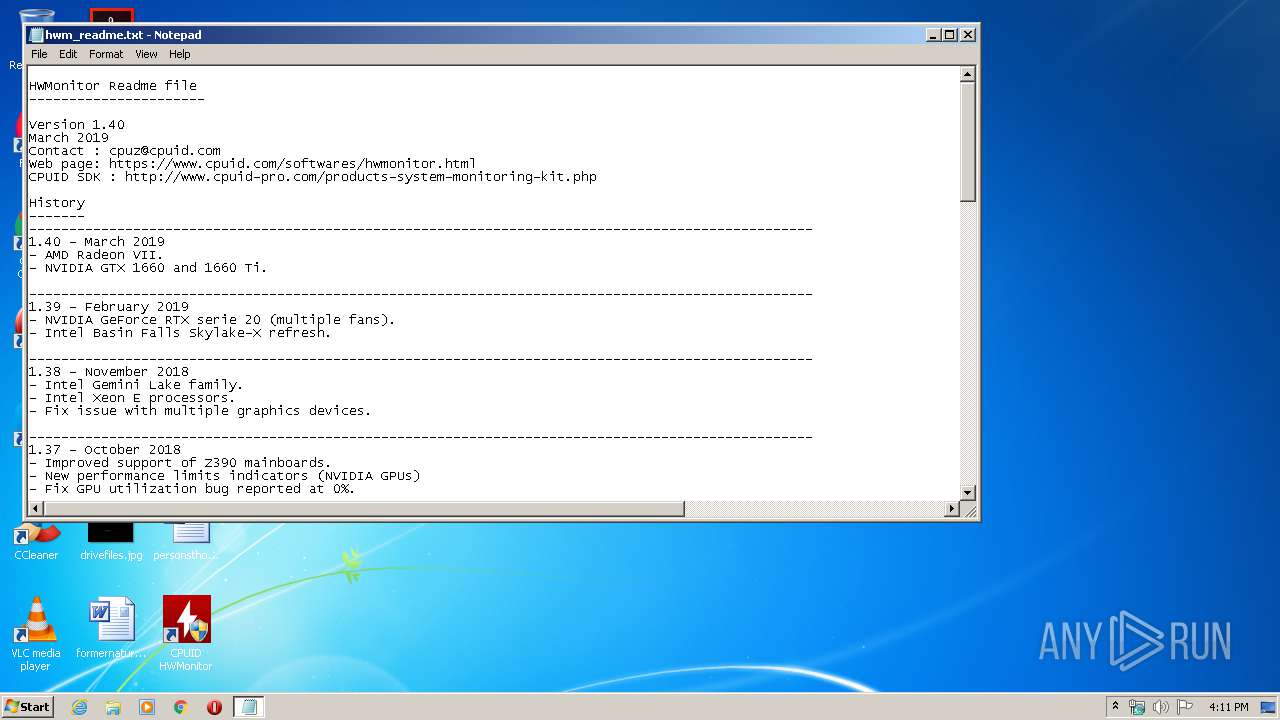Click the '1.37 - October 2018' entry

[x=105, y=450]
